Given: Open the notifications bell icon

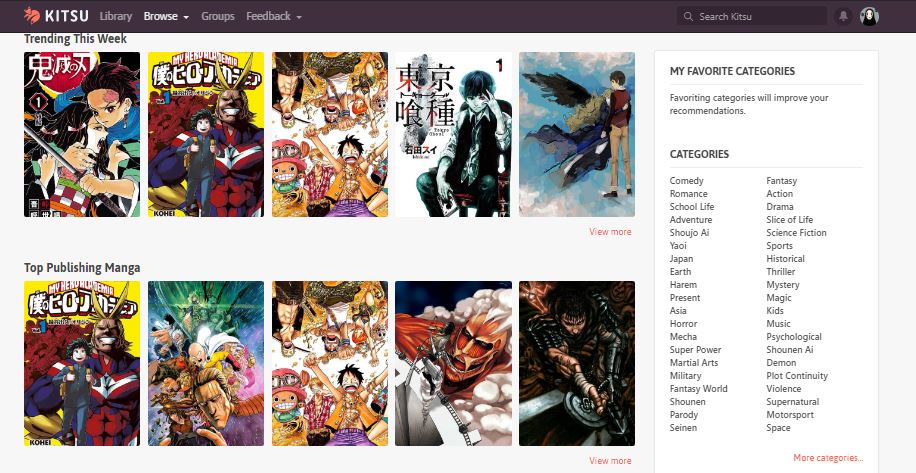Looking at the screenshot, I should (x=843, y=16).
